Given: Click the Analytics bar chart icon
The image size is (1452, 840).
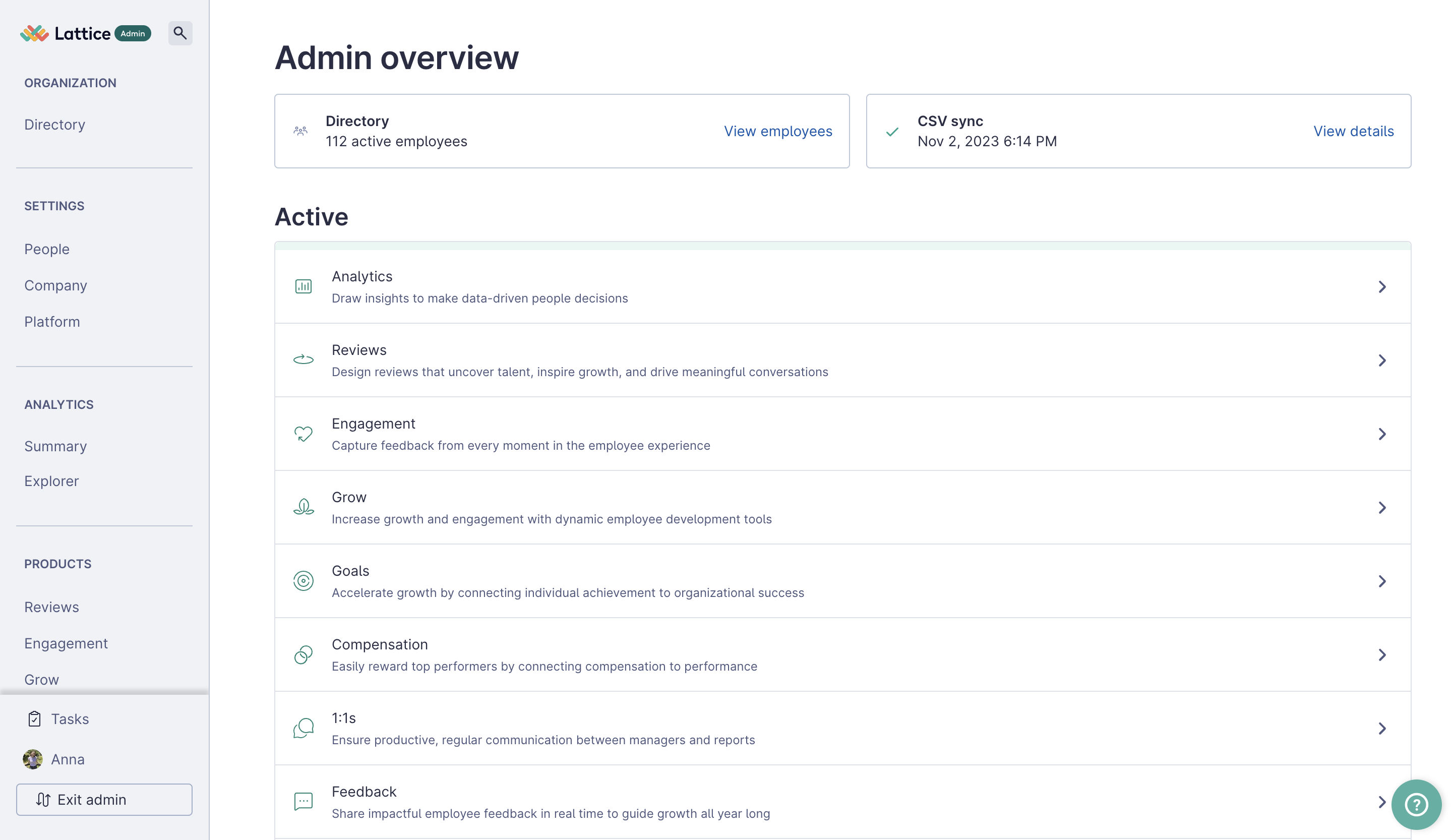Looking at the screenshot, I should pos(303,286).
